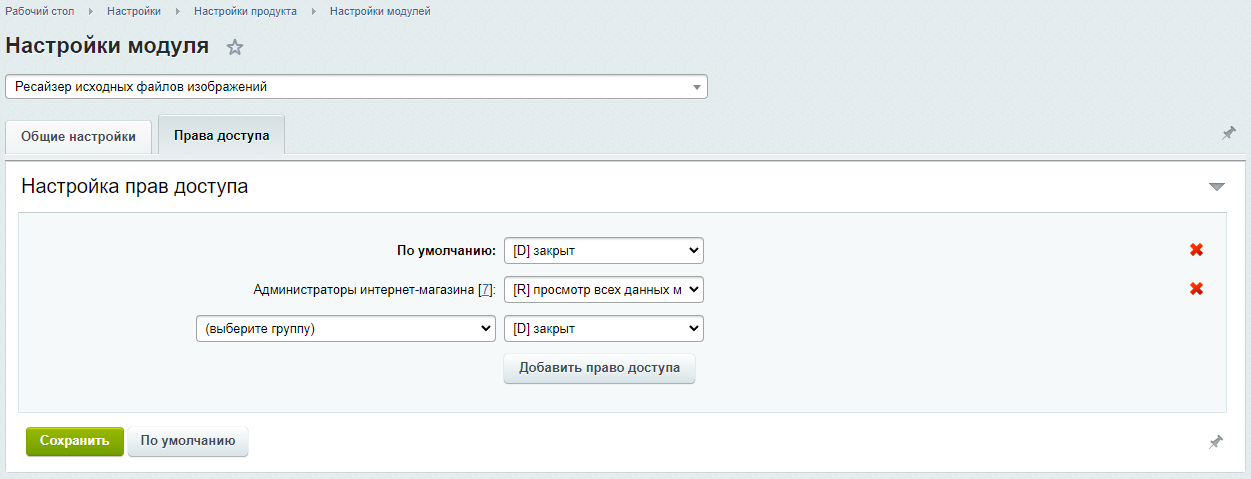This screenshot has height=479, width=1251.
Task: Click the green 'Сохранить' button
Action: click(75, 441)
